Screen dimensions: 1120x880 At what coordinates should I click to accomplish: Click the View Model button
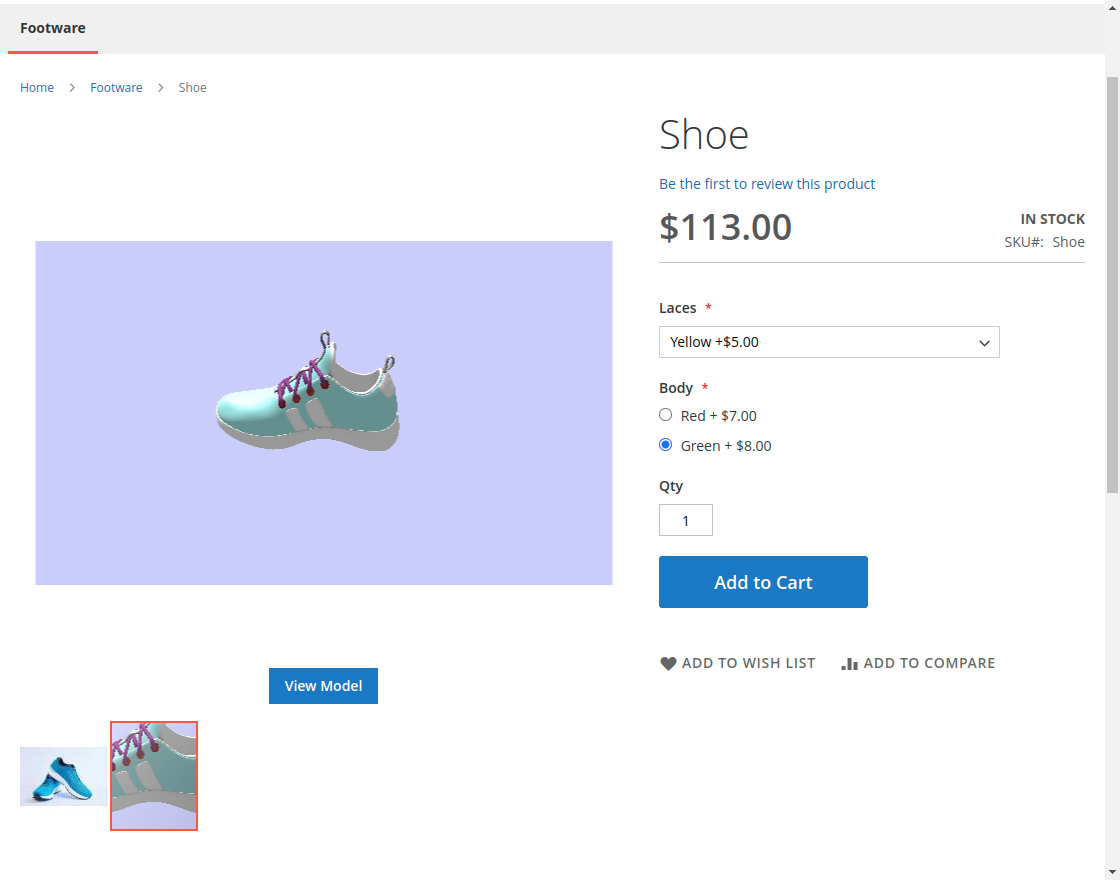[x=323, y=685]
